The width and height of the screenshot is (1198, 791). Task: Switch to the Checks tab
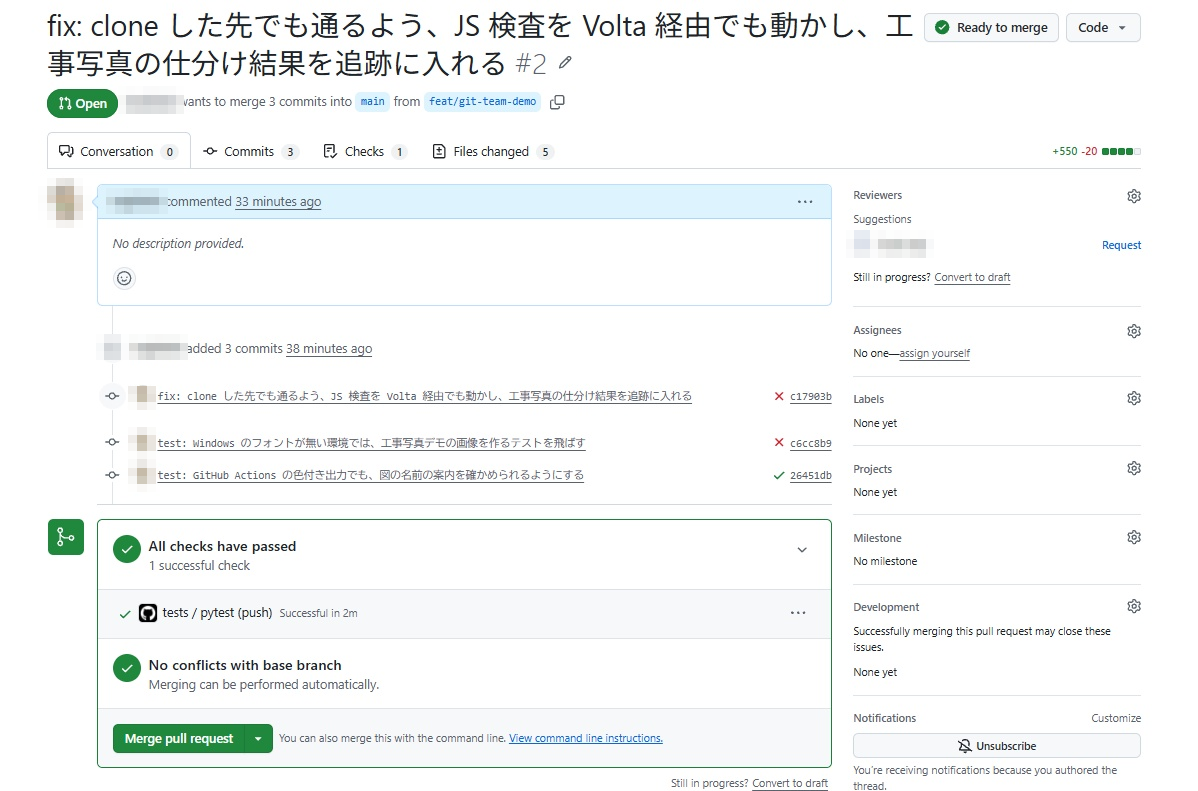(x=364, y=151)
